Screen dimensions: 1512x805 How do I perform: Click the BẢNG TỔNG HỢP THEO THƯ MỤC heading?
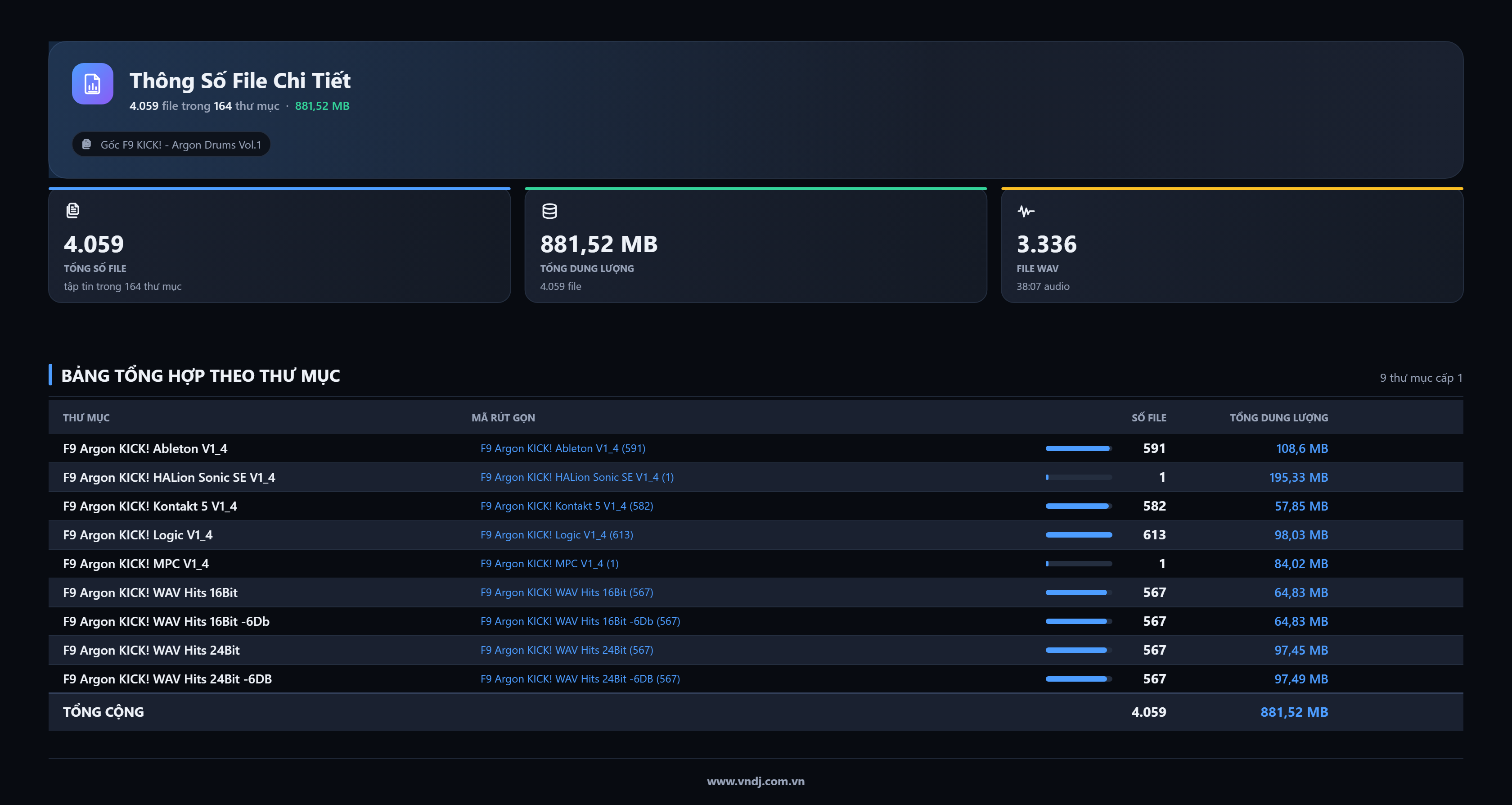pos(201,375)
